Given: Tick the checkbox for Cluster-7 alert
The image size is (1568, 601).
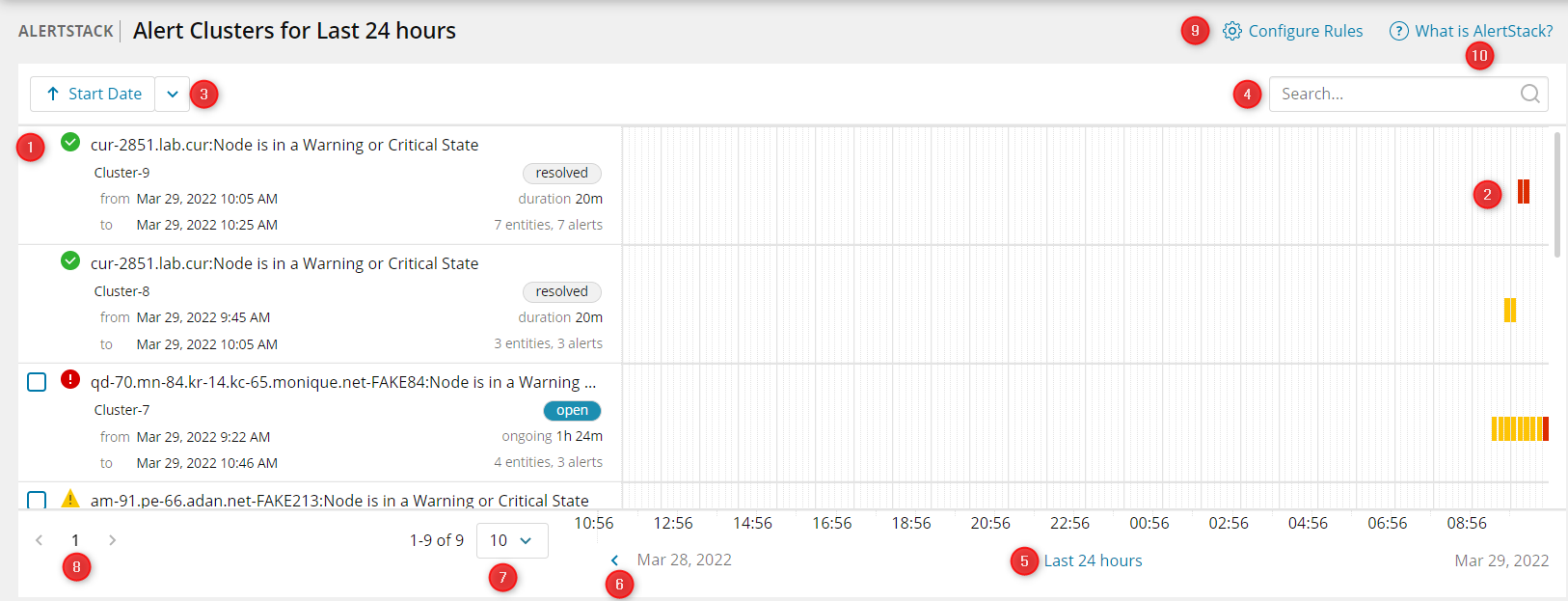Looking at the screenshot, I should tap(37, 382).
